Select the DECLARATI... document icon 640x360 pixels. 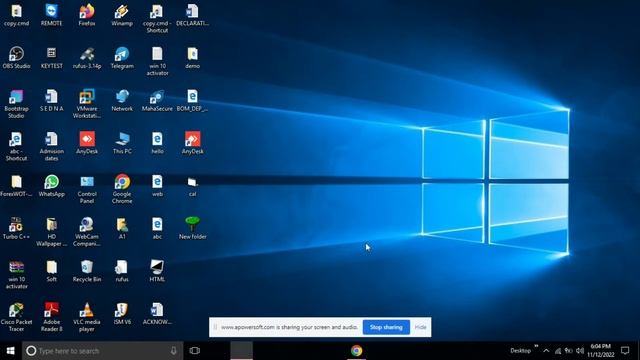(193, 16)
